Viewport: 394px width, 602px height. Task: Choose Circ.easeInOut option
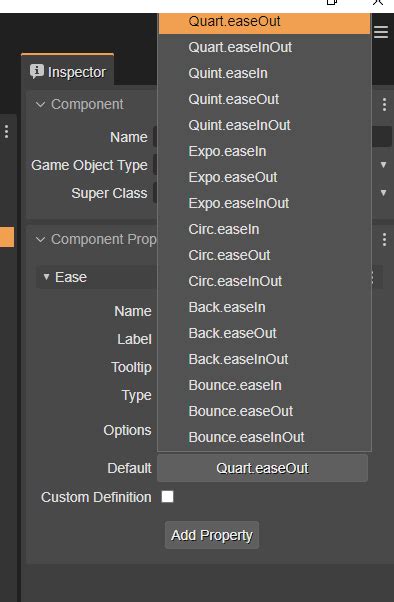click(264, 281)
